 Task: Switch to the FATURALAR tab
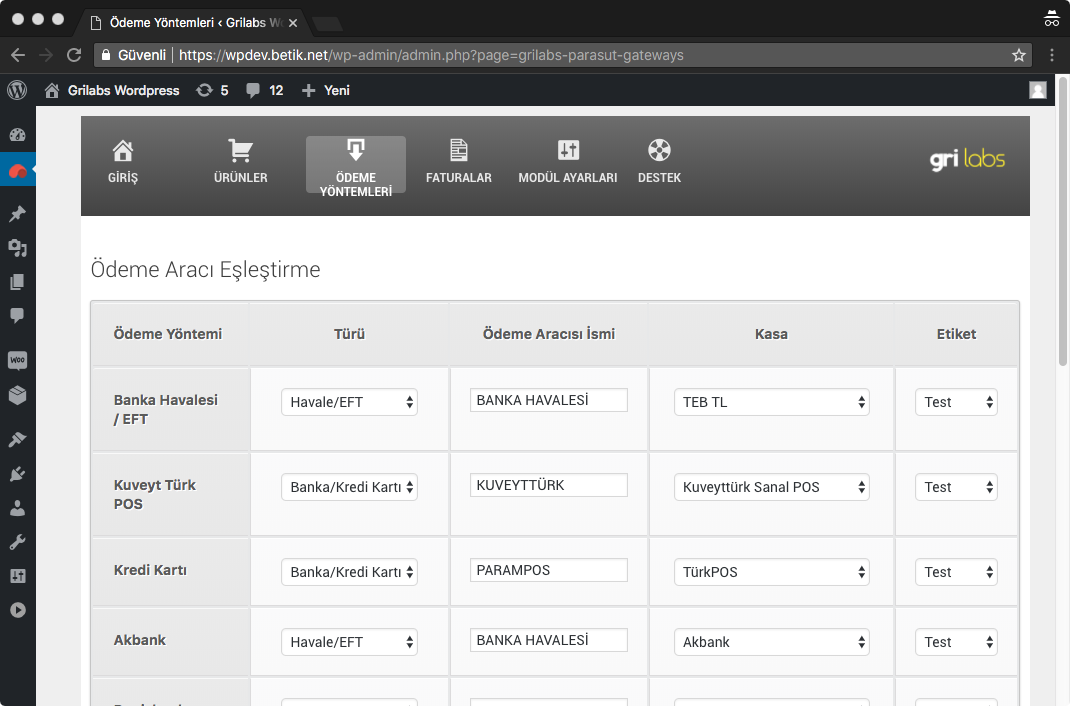coord(458,163)
